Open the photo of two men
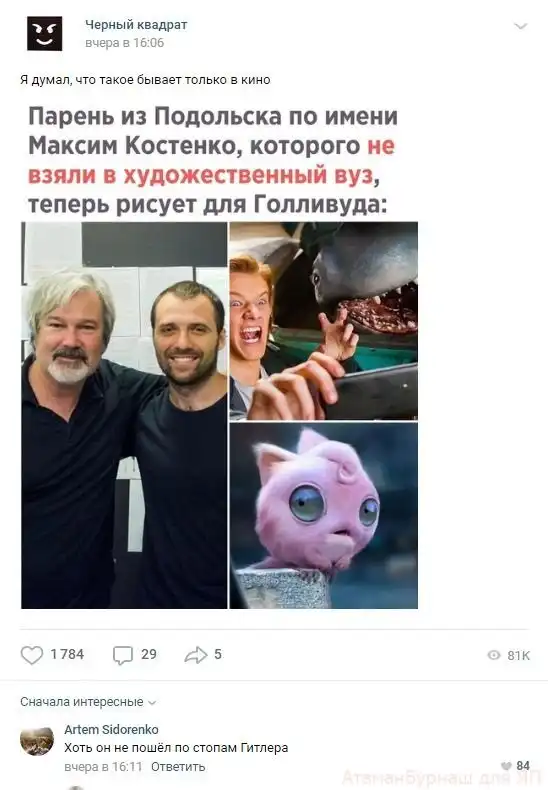548x790 pixels. tap(124, 415)
